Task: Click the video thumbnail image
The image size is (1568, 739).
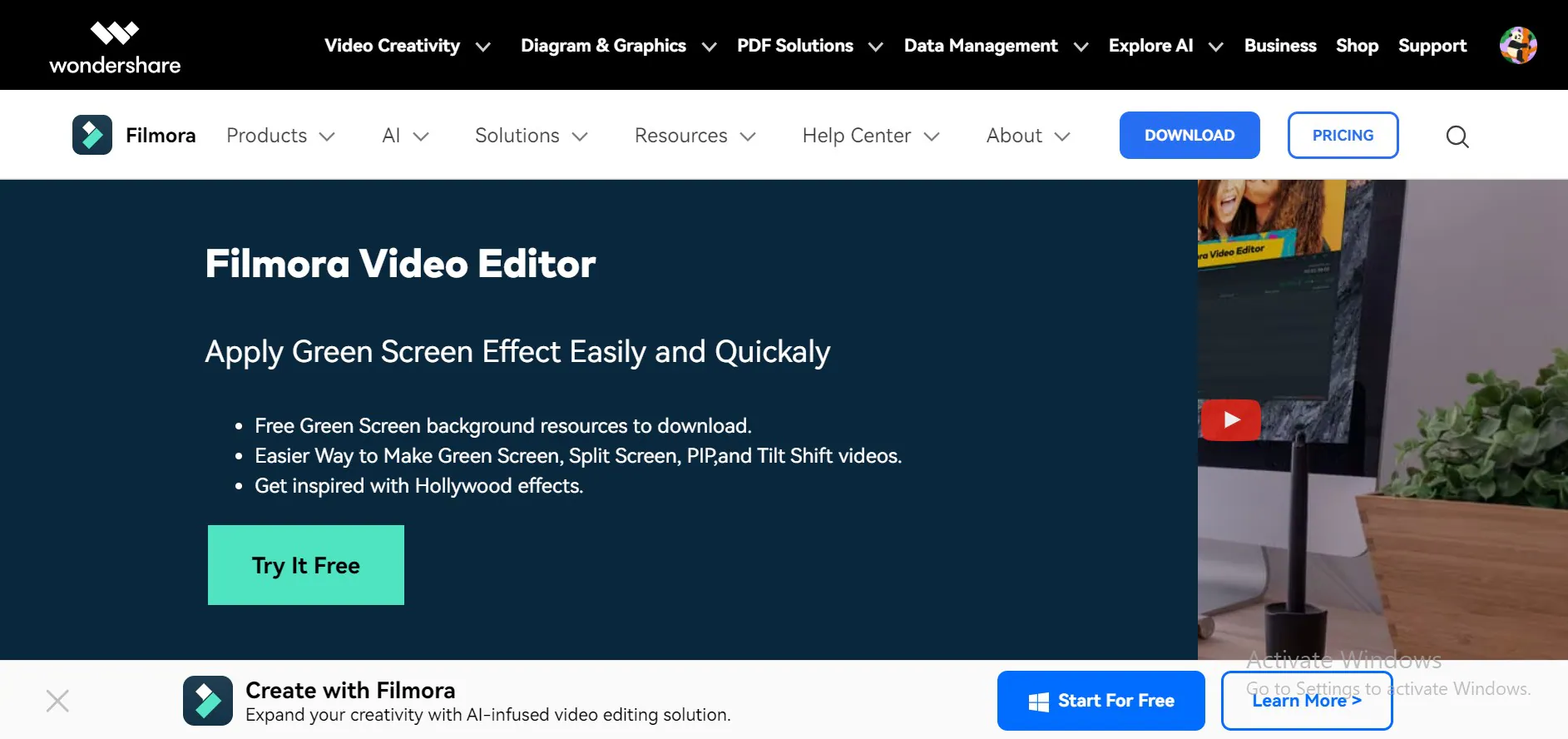Action: [1383, 419]
